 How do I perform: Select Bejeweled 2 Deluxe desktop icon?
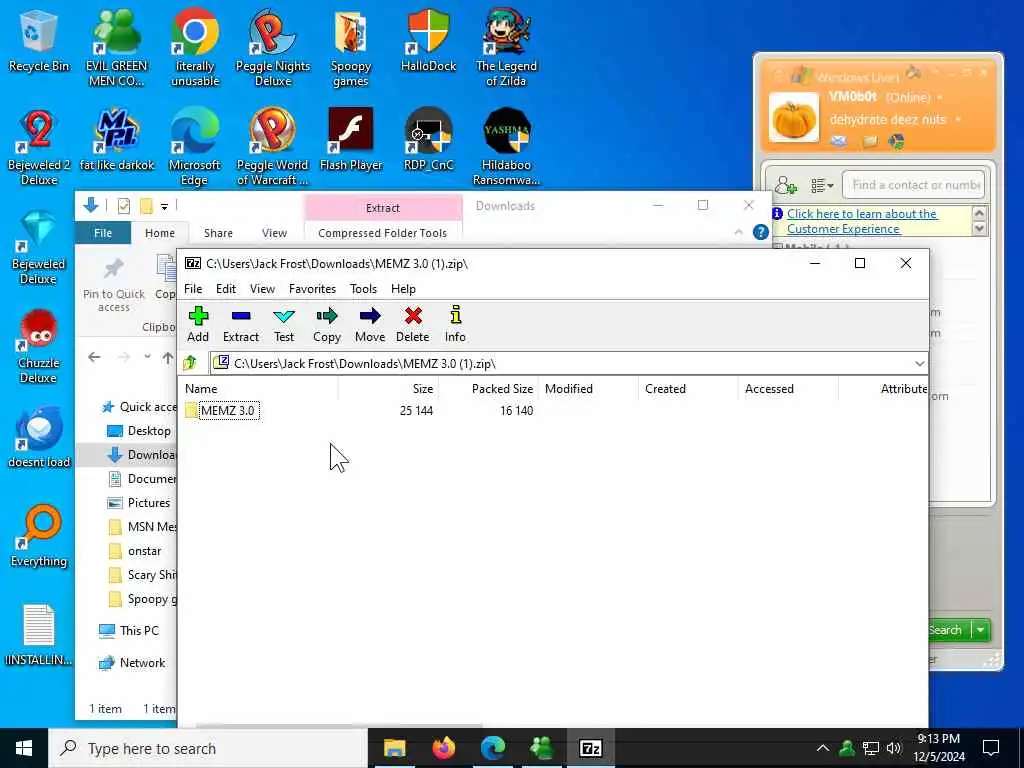tap(39, 148)
